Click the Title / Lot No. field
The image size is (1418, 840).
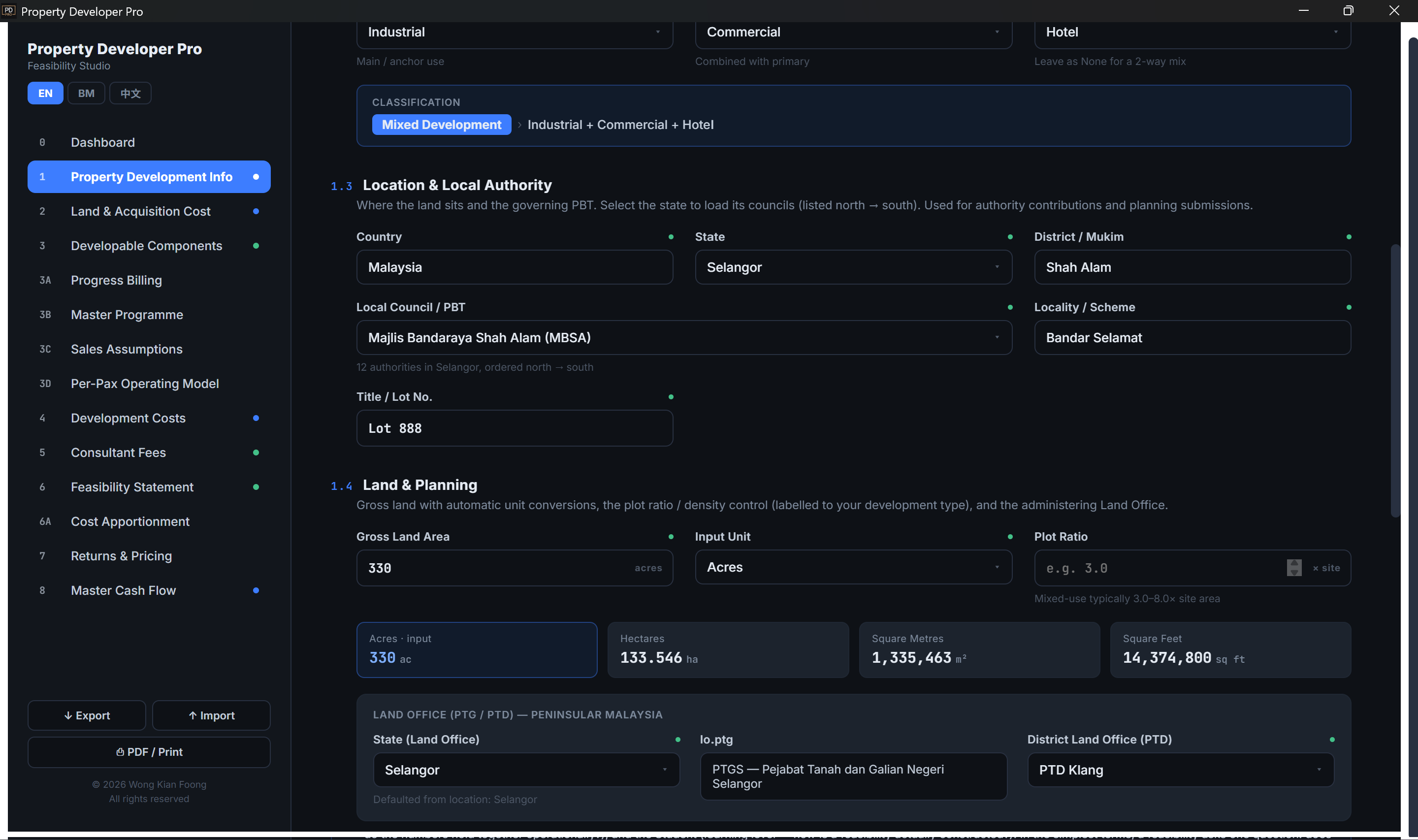[515, 428]
